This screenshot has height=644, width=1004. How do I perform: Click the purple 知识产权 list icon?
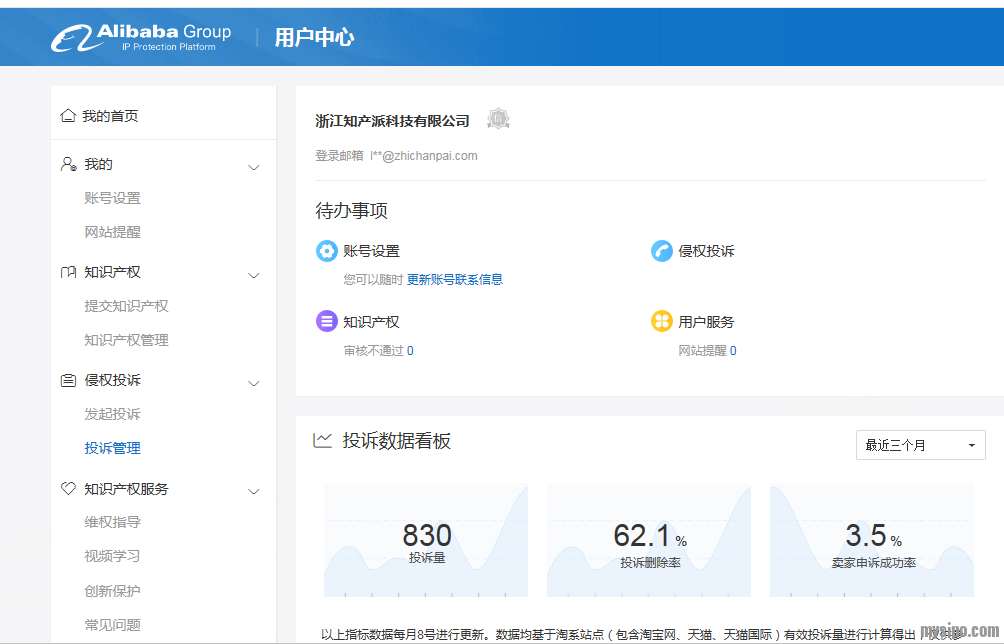(x=326, y=322)
